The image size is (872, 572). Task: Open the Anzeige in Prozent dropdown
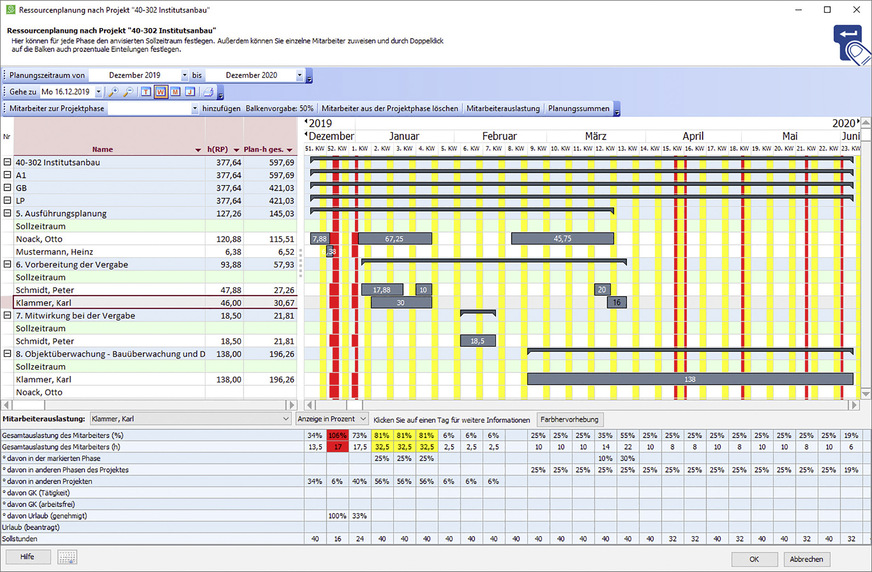pyautogui.click(x=362, y=419)
